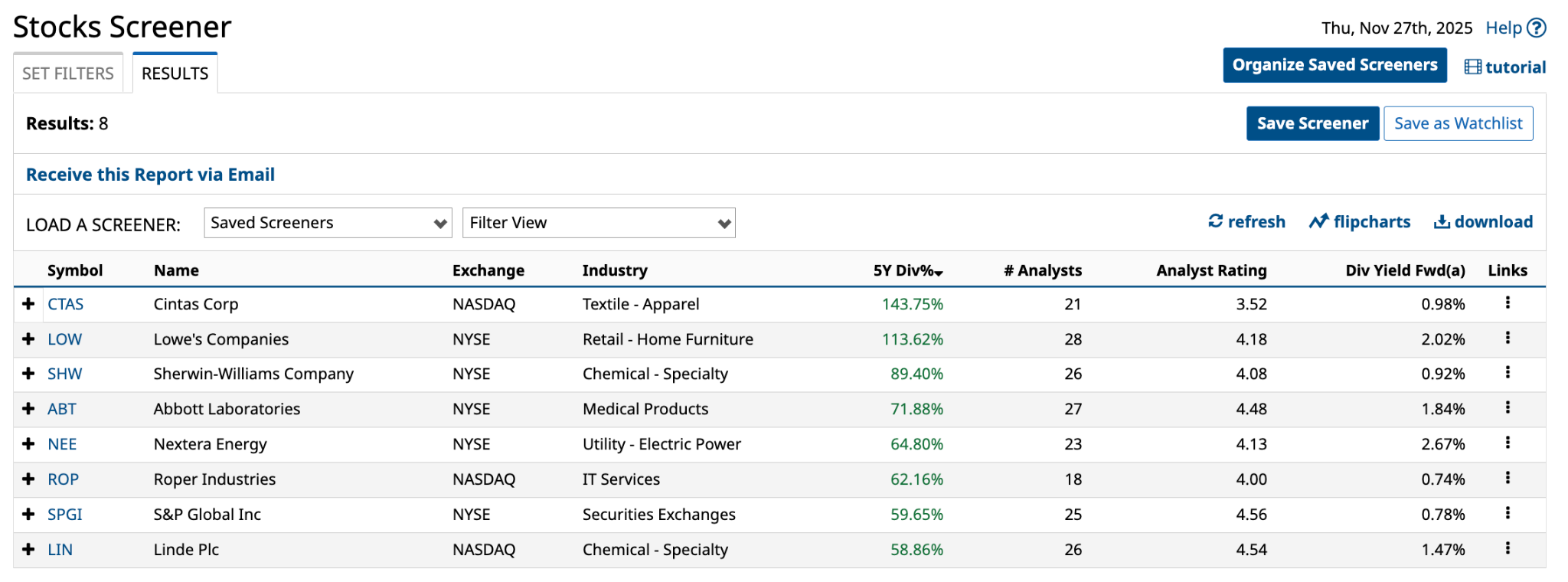The width and height of the screenshot is (1568, 582).
Task: Select the RESULTS tab
Action: [x=175, y=74]
